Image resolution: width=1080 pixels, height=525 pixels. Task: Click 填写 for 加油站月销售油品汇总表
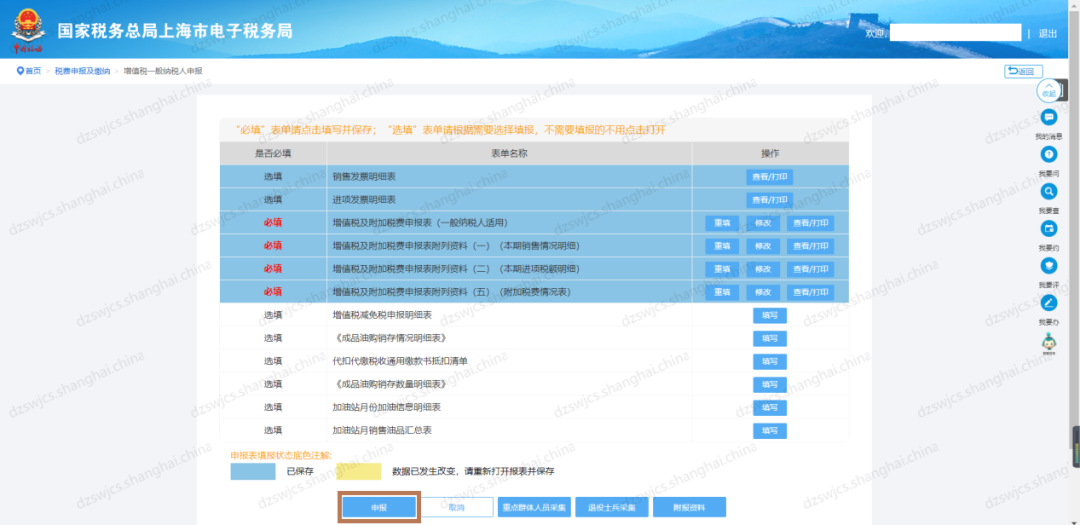pyautogui.click(x=769, y=431)
